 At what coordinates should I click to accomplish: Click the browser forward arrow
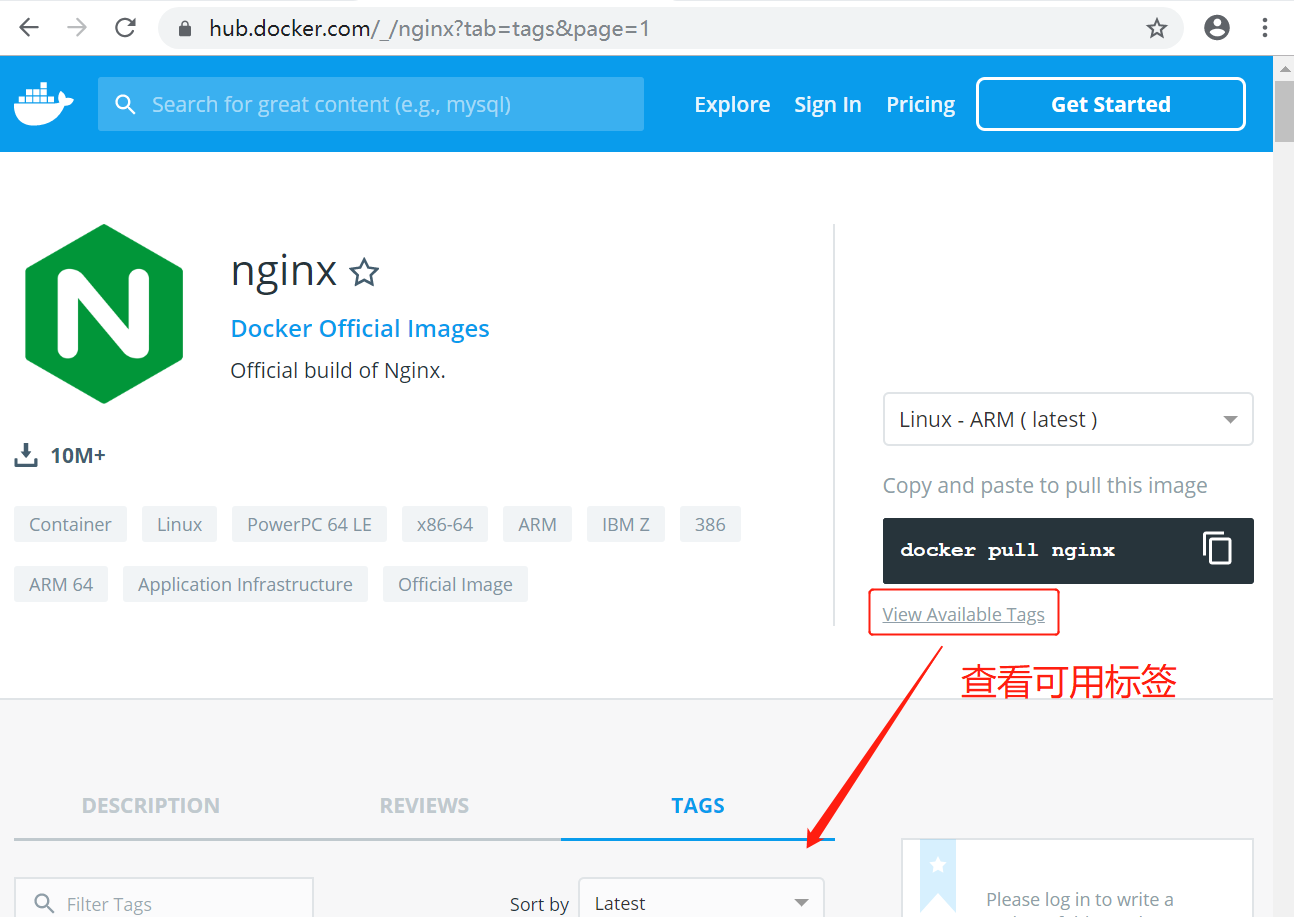[77, 28]
